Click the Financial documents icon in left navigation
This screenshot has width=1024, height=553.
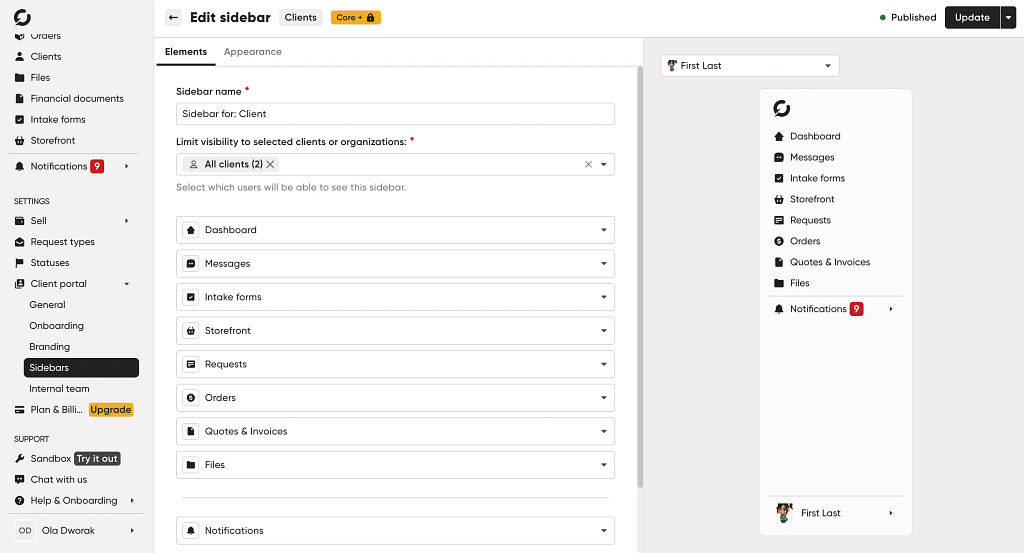[20, 99]
